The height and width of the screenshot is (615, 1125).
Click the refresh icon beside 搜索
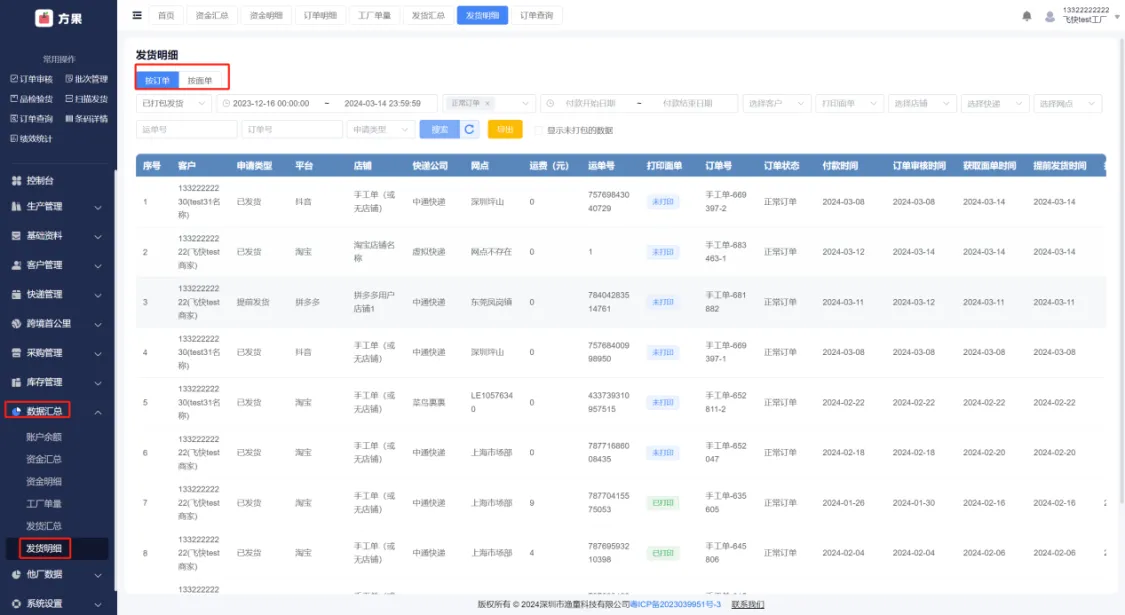coord(470,129)
